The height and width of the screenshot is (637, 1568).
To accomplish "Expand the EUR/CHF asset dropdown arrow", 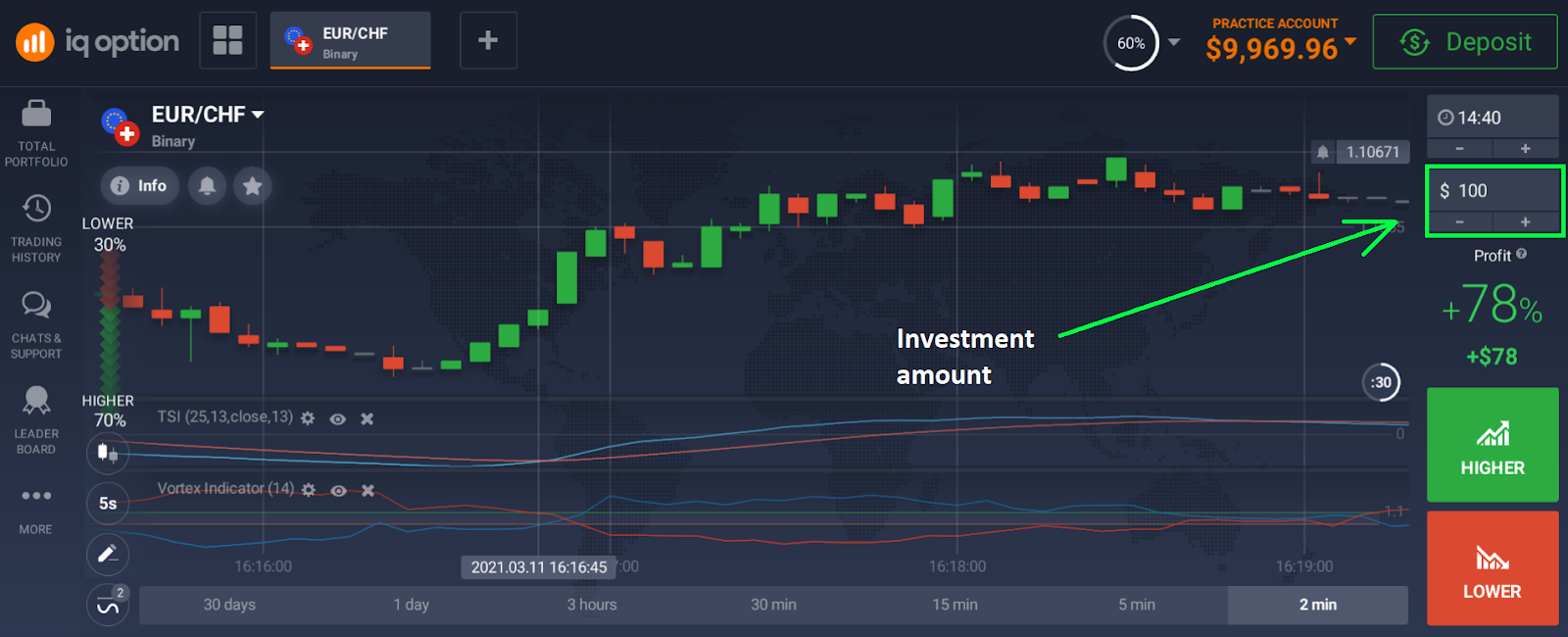I will [258, 115].
